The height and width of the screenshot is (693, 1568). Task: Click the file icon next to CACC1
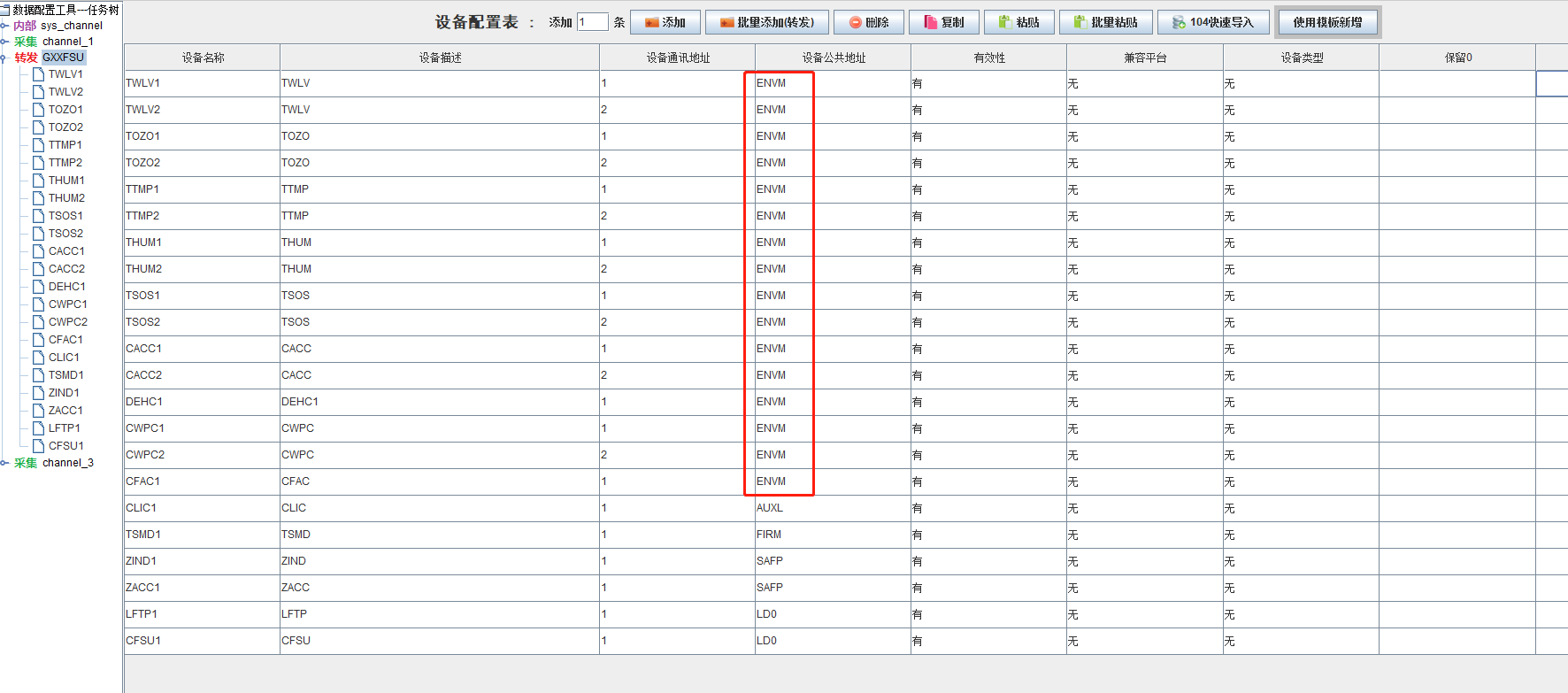click(38, 251)
